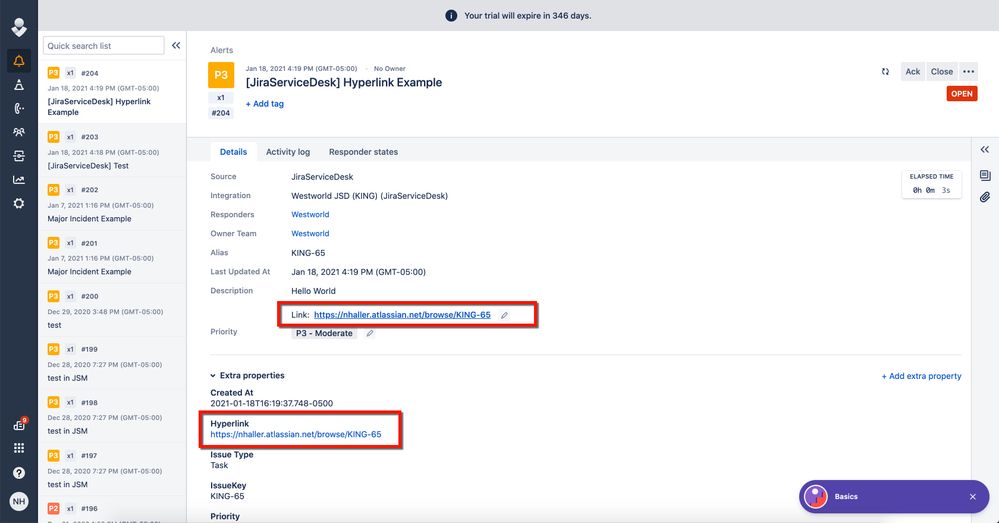Acknowledge the alert with Ack button
999x523 pixels.
point(912,71)
